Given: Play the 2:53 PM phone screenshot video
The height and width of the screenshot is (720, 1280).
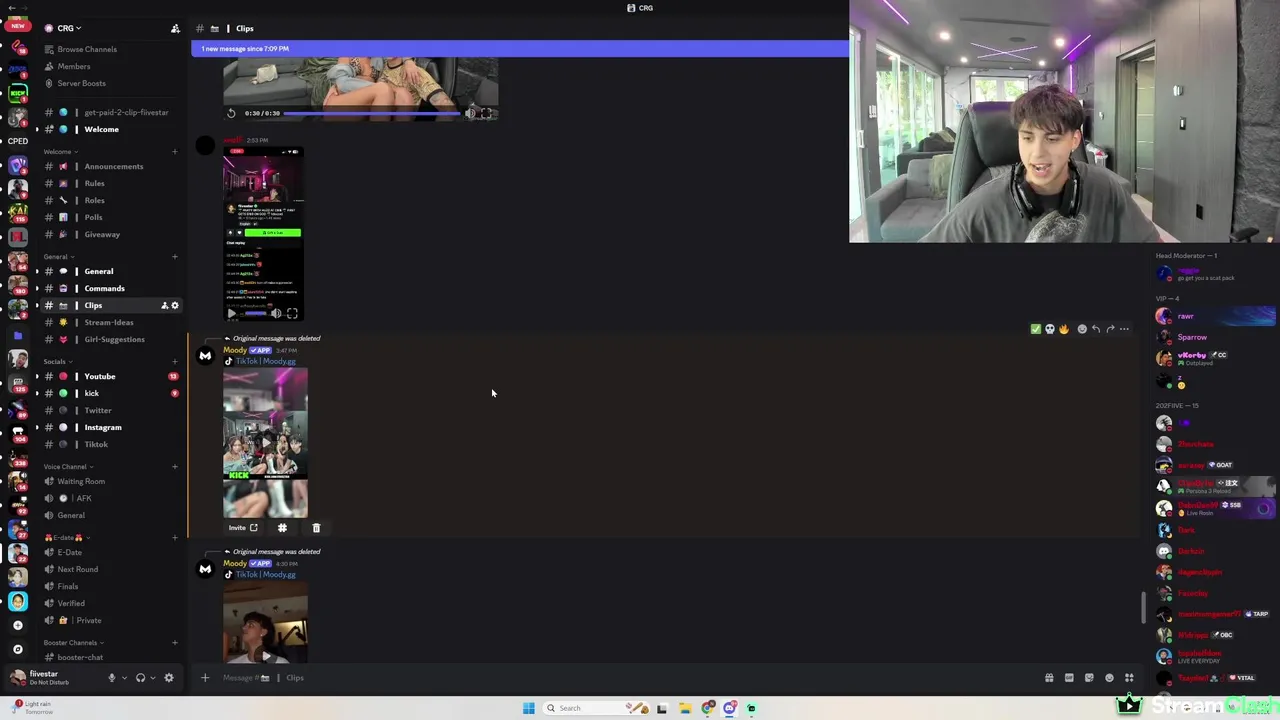Looking at the screenshot, I should click(x=231, y=313).
